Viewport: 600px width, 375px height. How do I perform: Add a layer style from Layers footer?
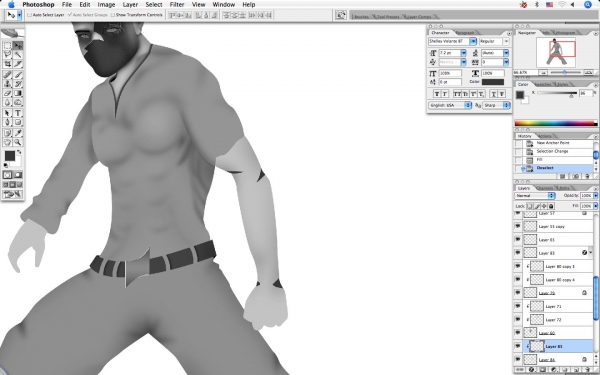pyautogui.click(x=531, y=370)
